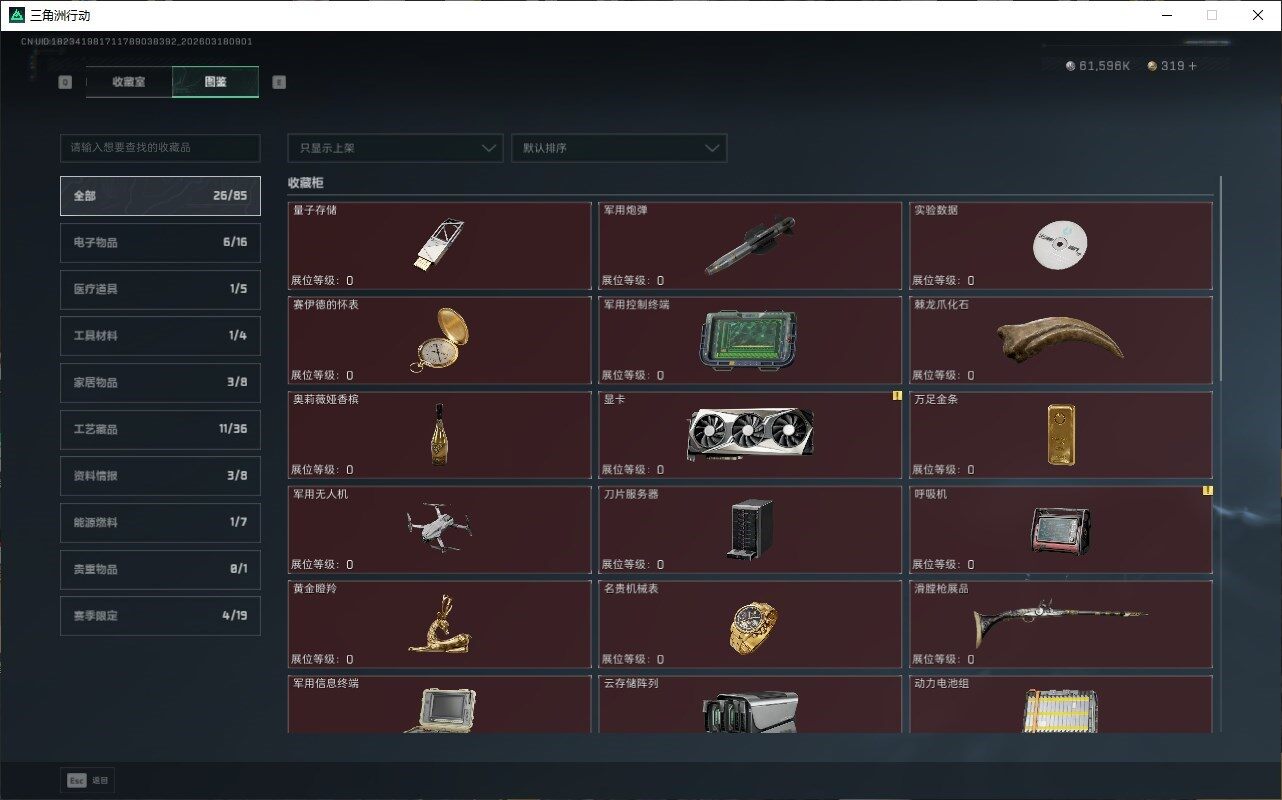Screen dimensions: 1282x800
Task: Open the 赛伊德的怀表 pocket watch icon
Action: [440, 340]
